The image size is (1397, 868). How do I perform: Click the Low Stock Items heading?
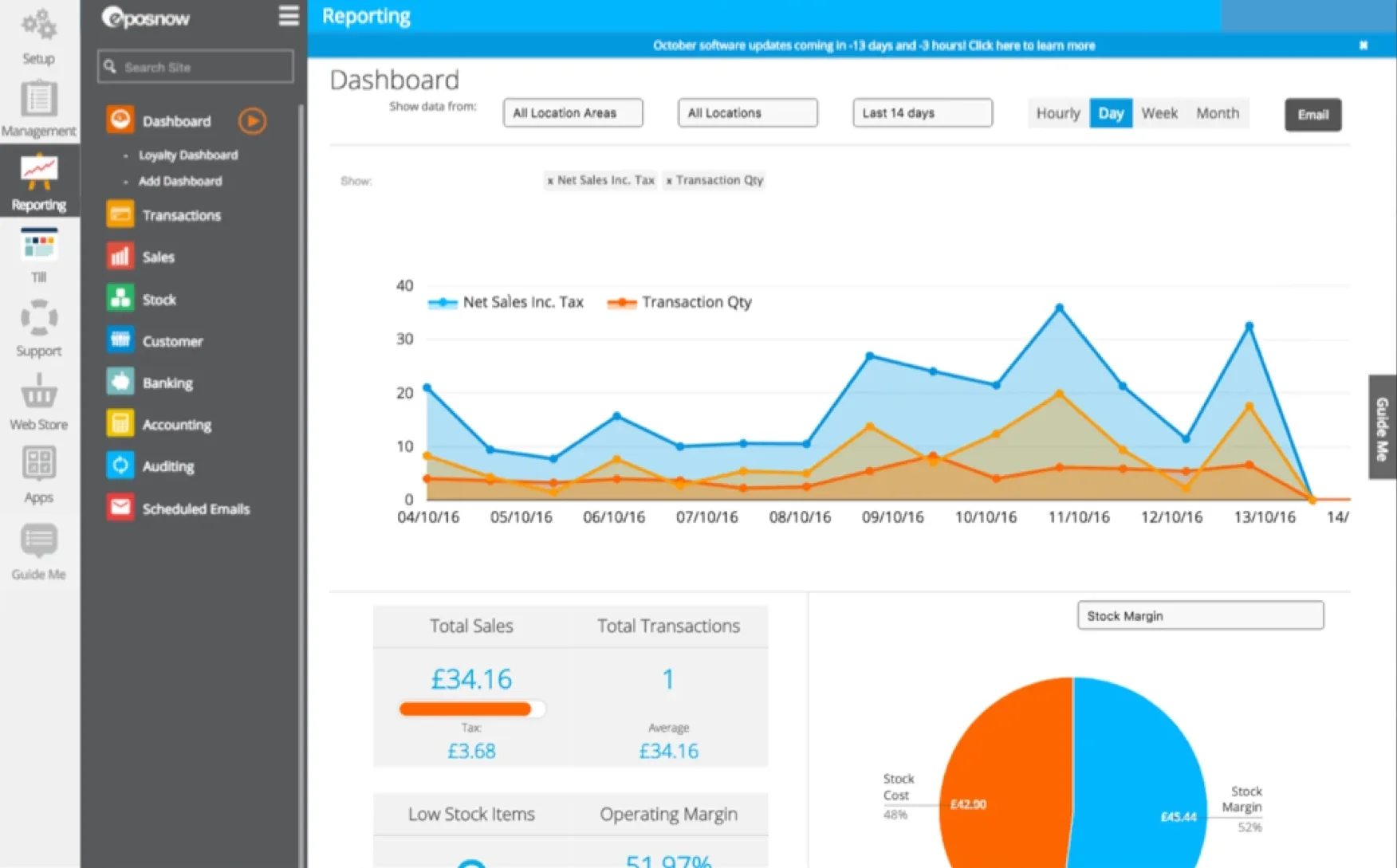tap(471, 814)
